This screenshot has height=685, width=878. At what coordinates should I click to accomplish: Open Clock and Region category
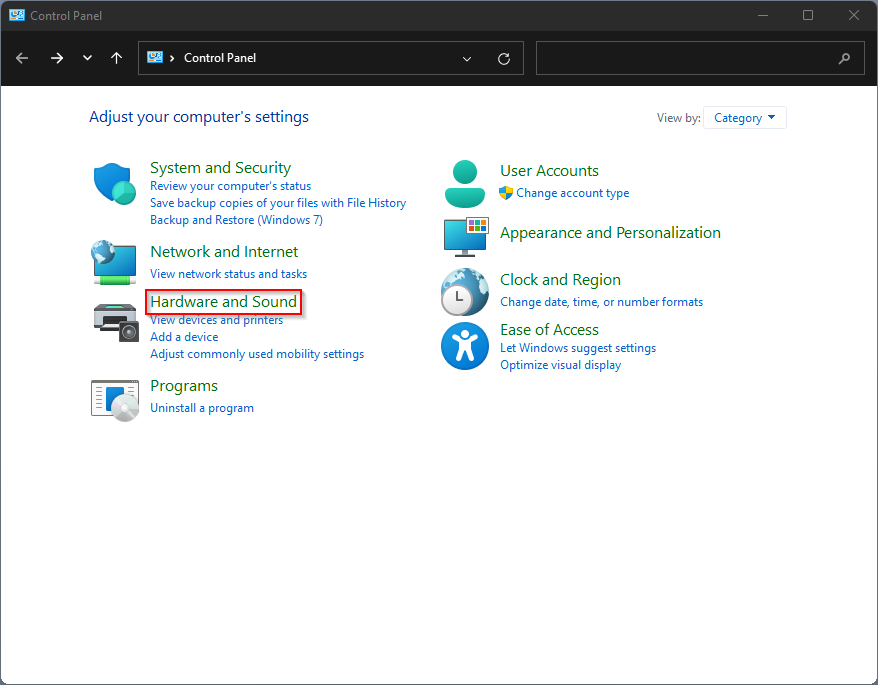[x=560, y=279]
